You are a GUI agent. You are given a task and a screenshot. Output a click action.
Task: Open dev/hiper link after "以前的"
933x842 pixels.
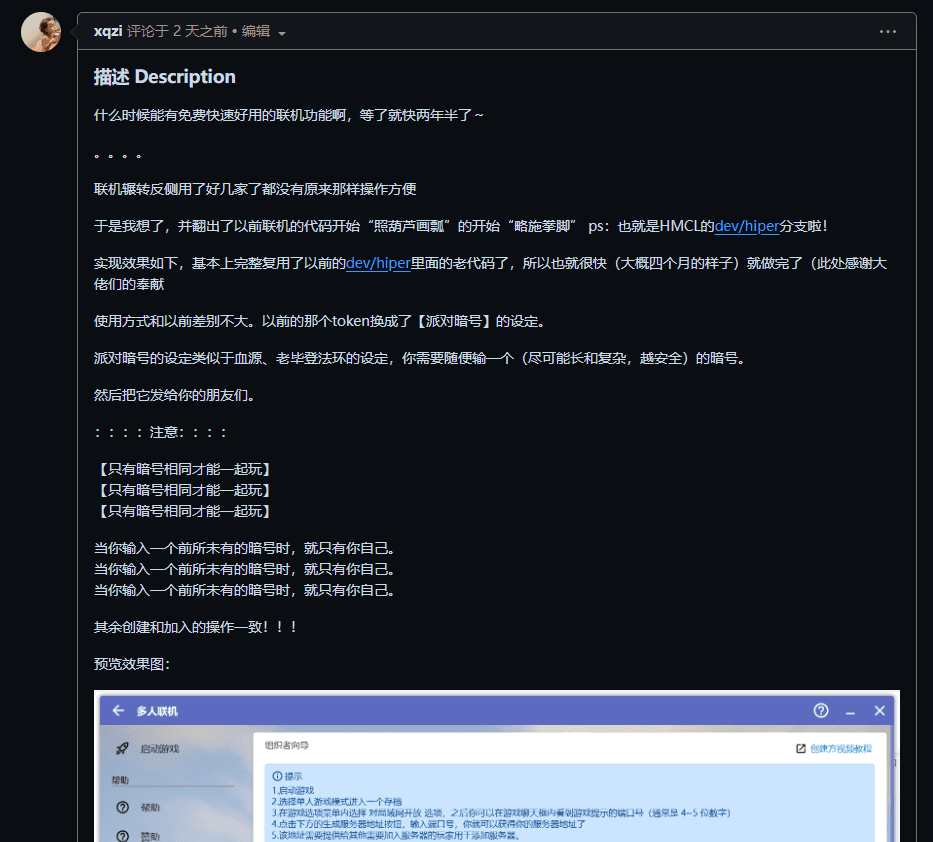click(x=378, y=264)
